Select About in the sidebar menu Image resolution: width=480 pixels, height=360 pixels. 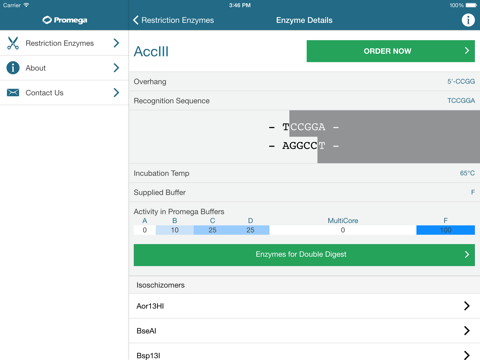tap(64, 68)
